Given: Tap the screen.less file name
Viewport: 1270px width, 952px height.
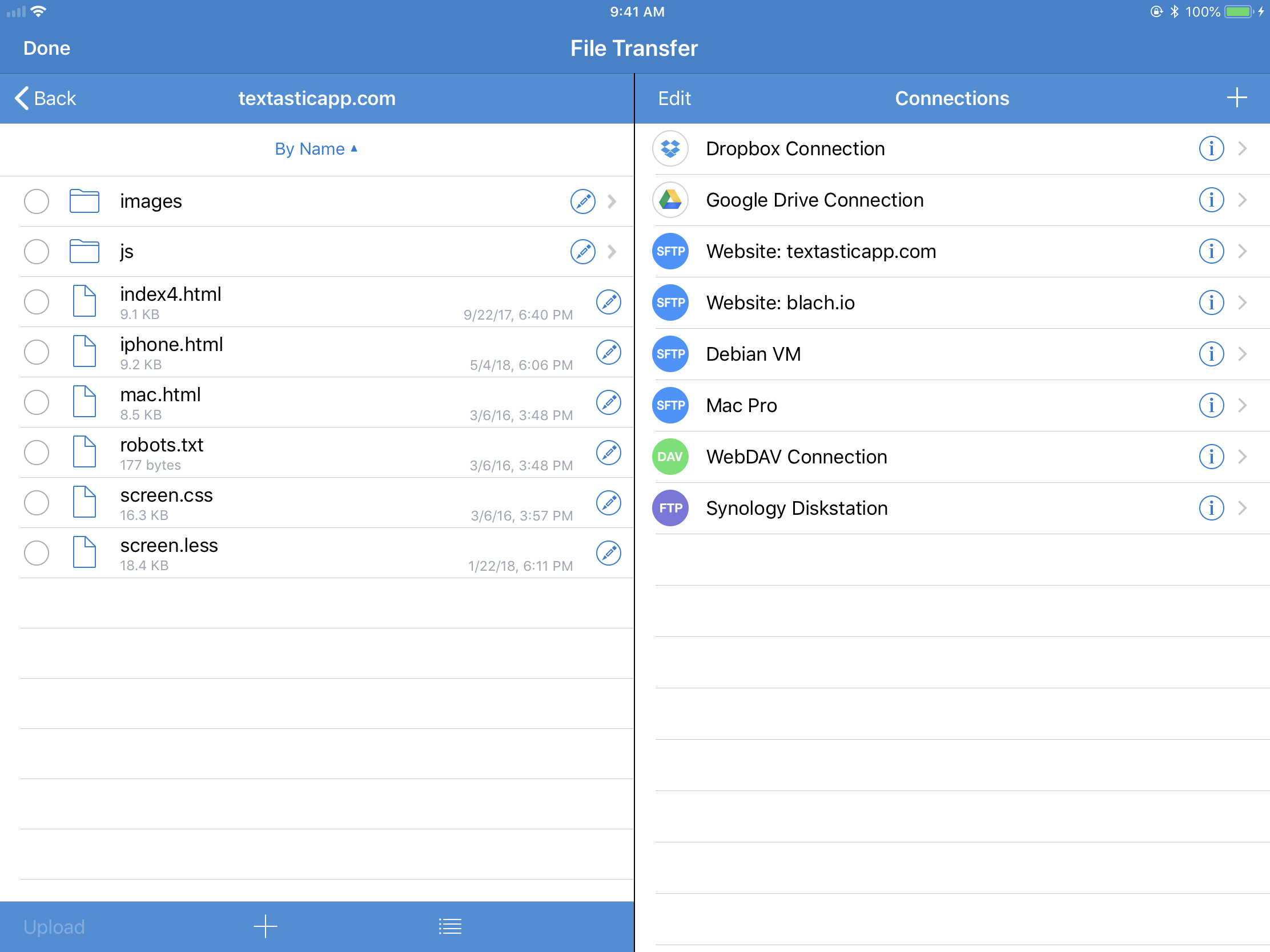Looking at the screenshot, I should [169, 545].
